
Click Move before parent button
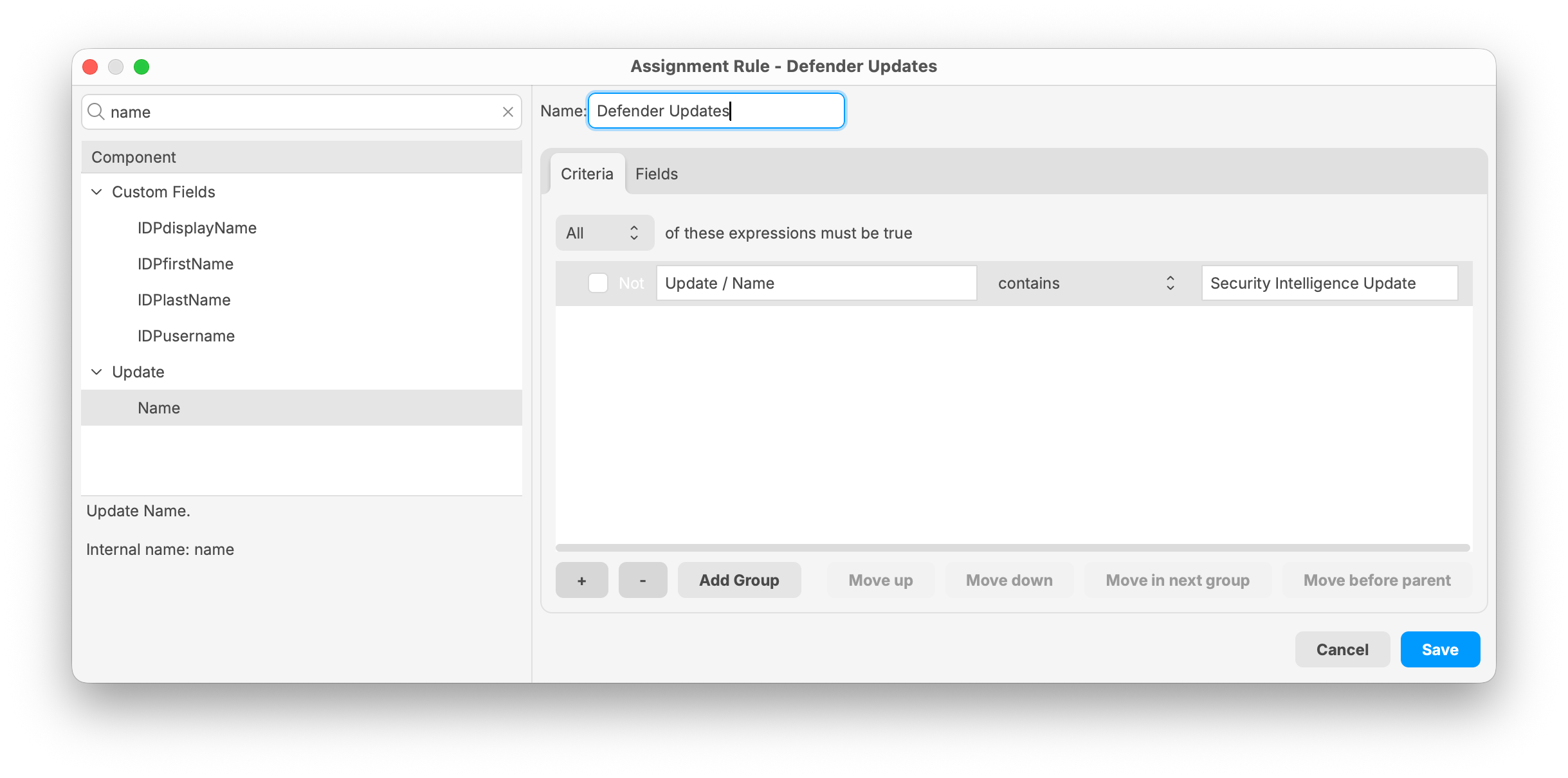[x=1377, y=580]
